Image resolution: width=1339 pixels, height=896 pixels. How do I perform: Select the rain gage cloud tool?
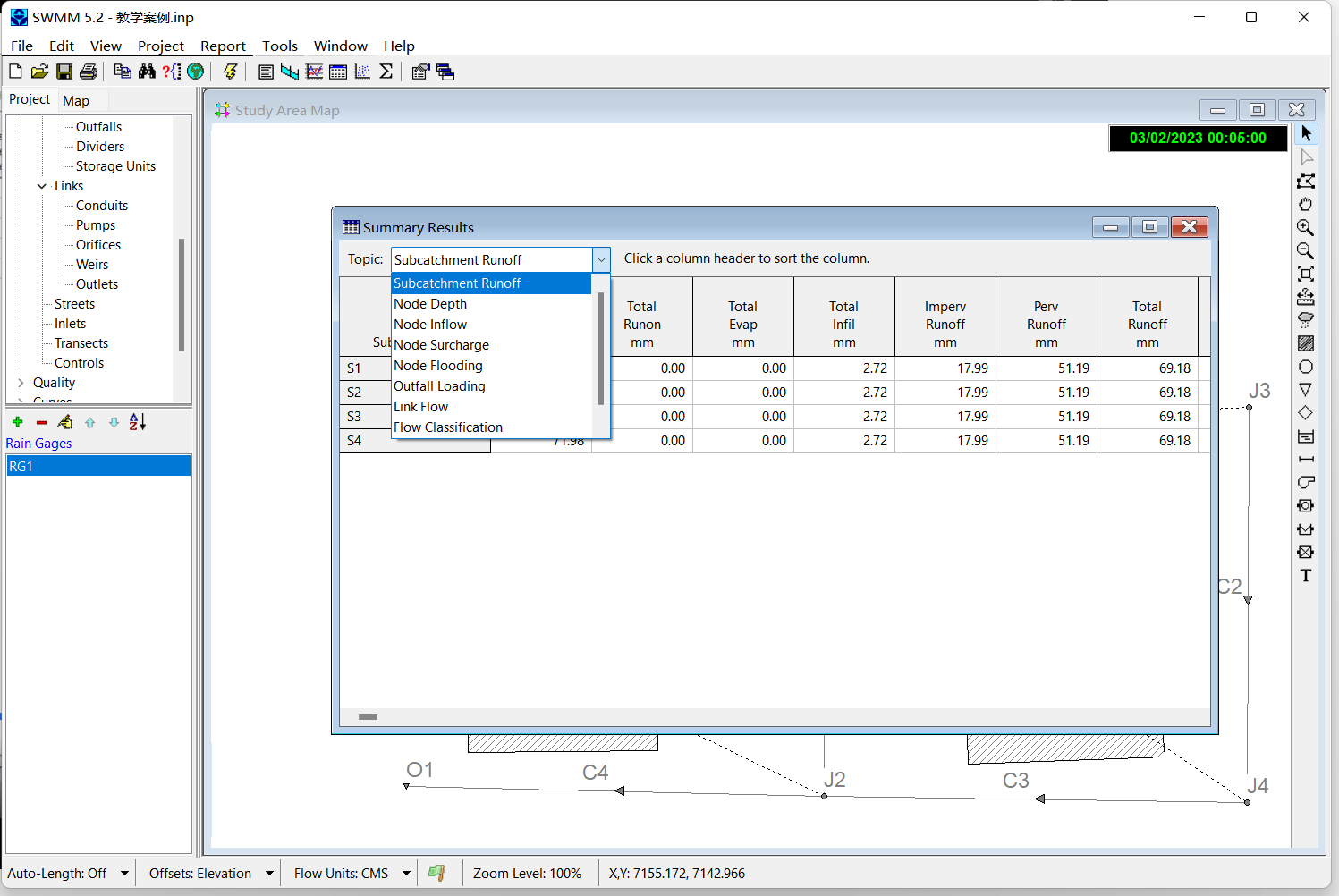point(1306,320)
